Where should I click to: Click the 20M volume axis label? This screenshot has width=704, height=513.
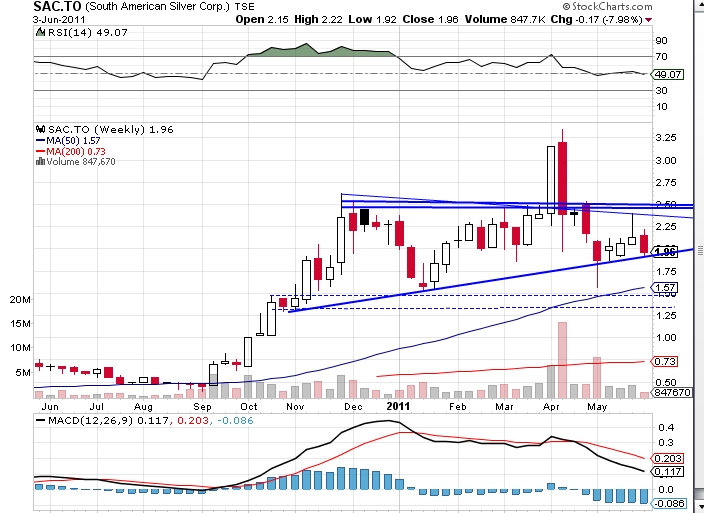tap(20, 299)
